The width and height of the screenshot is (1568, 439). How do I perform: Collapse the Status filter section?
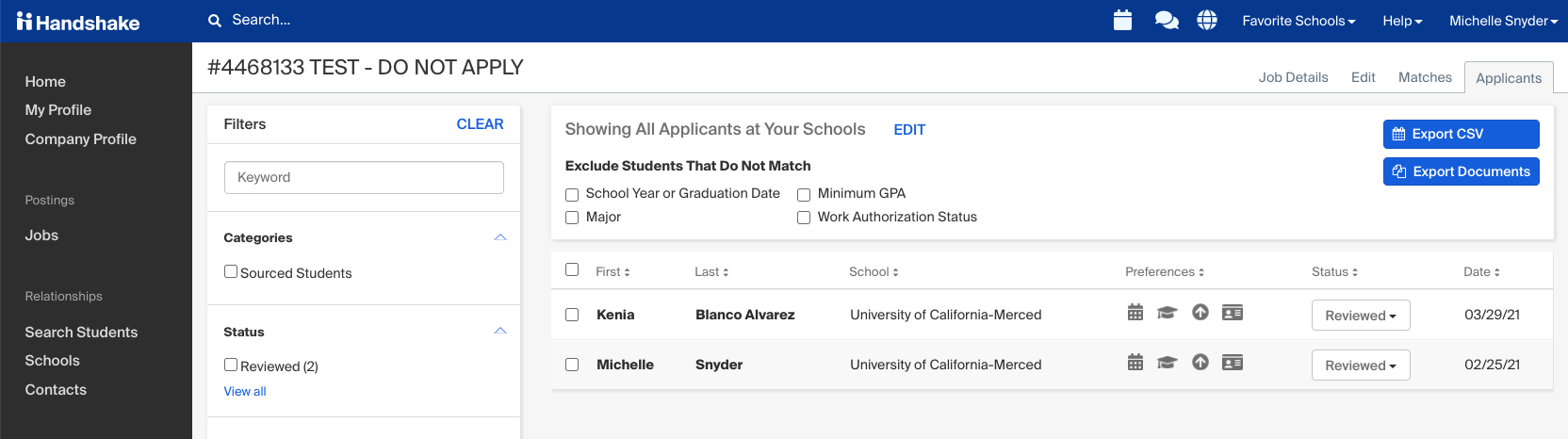coord(500,331)
